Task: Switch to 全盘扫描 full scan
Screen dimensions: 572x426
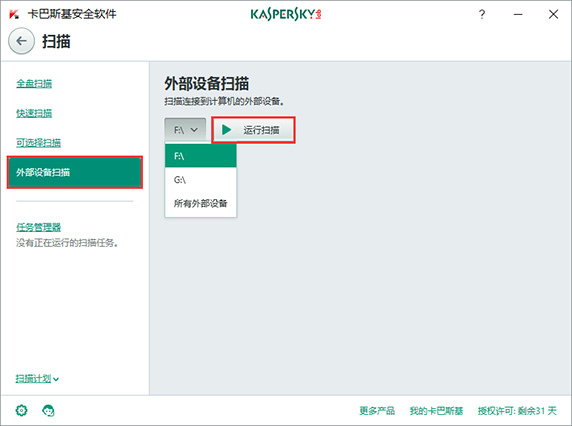Action: 34,84
